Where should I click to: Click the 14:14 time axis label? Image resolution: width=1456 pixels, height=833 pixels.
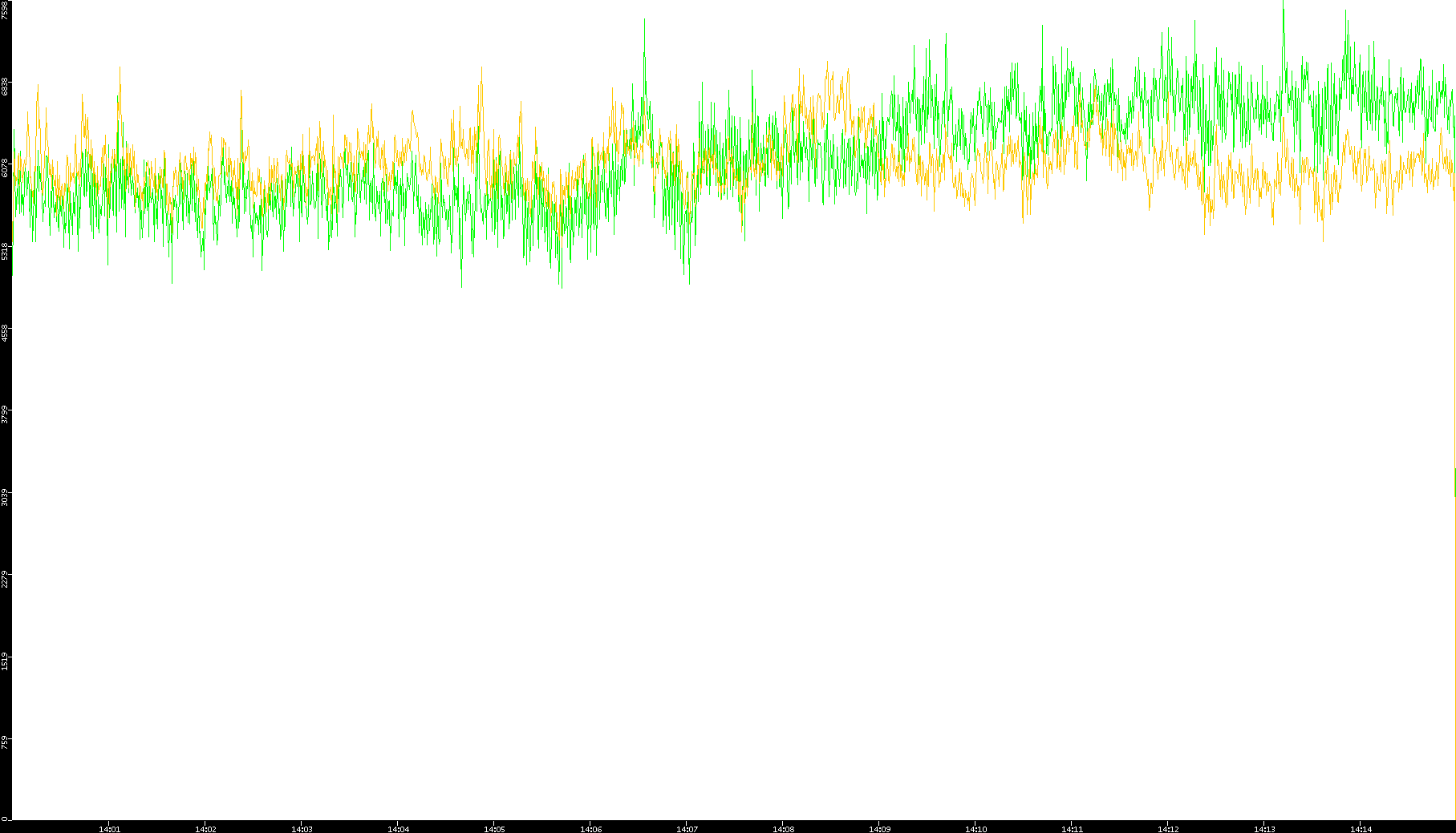coord(1361,829)
